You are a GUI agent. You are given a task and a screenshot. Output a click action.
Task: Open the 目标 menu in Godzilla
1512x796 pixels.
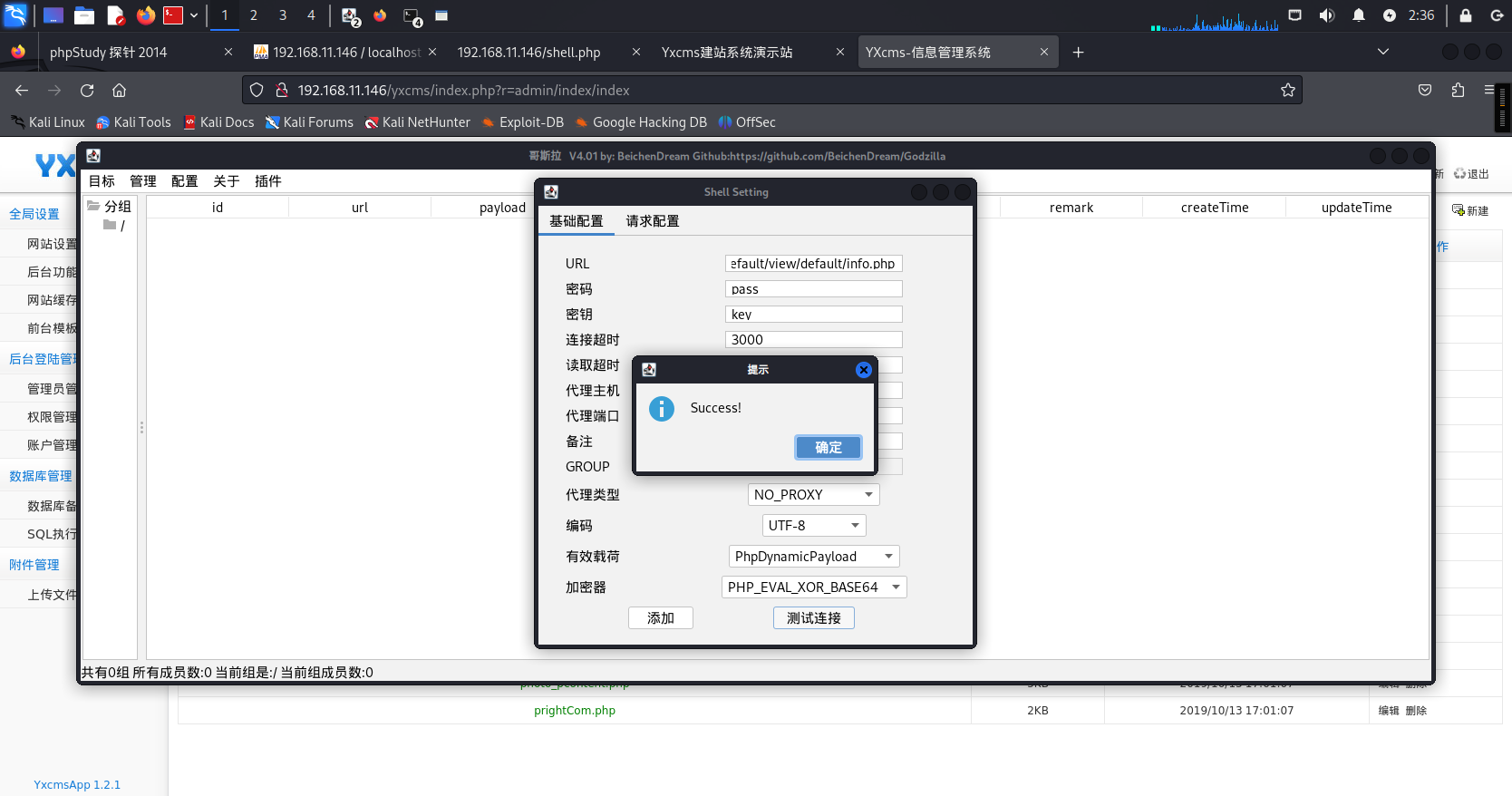[x=102, y=181]
